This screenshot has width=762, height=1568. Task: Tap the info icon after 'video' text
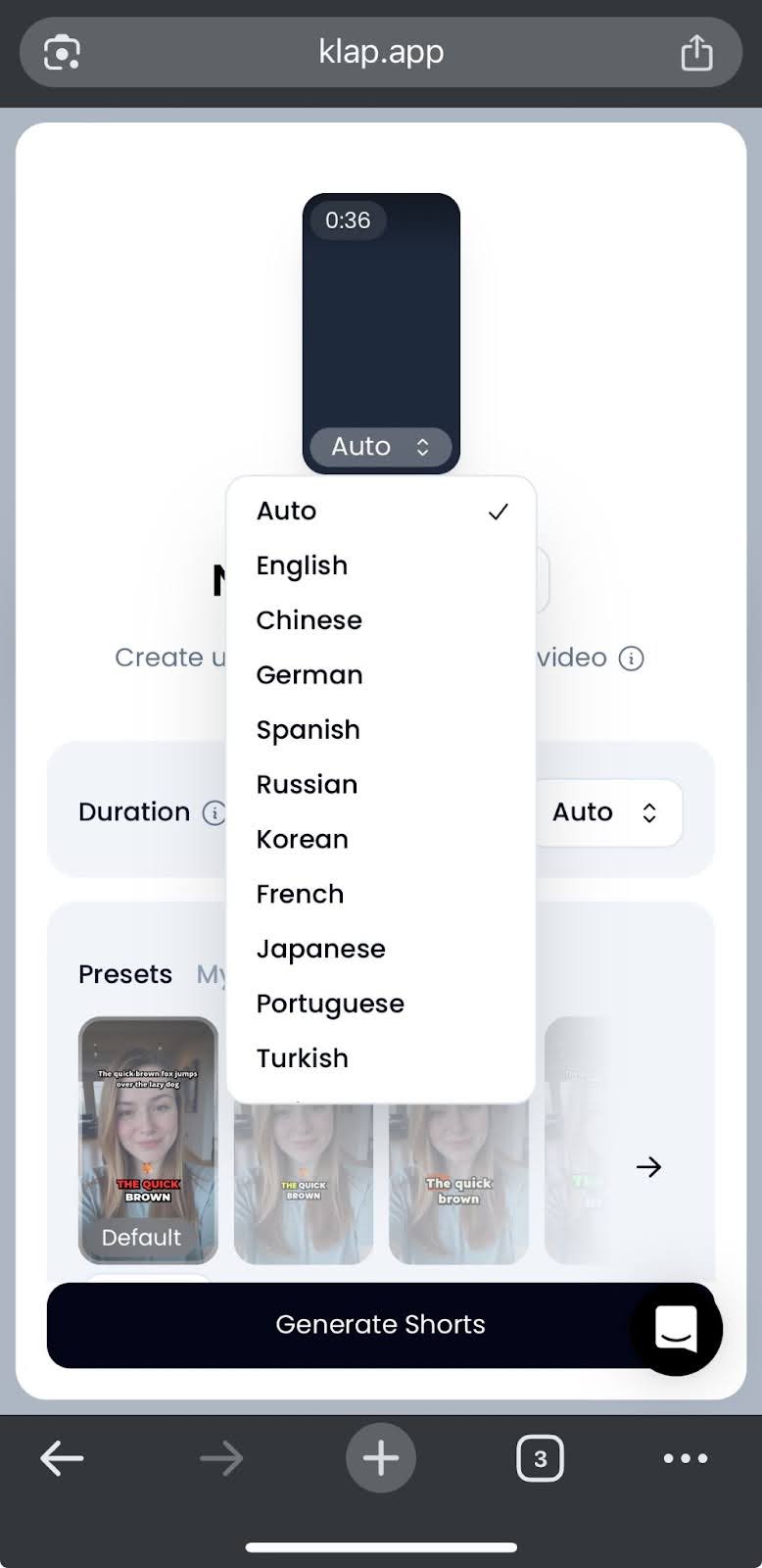632,658
